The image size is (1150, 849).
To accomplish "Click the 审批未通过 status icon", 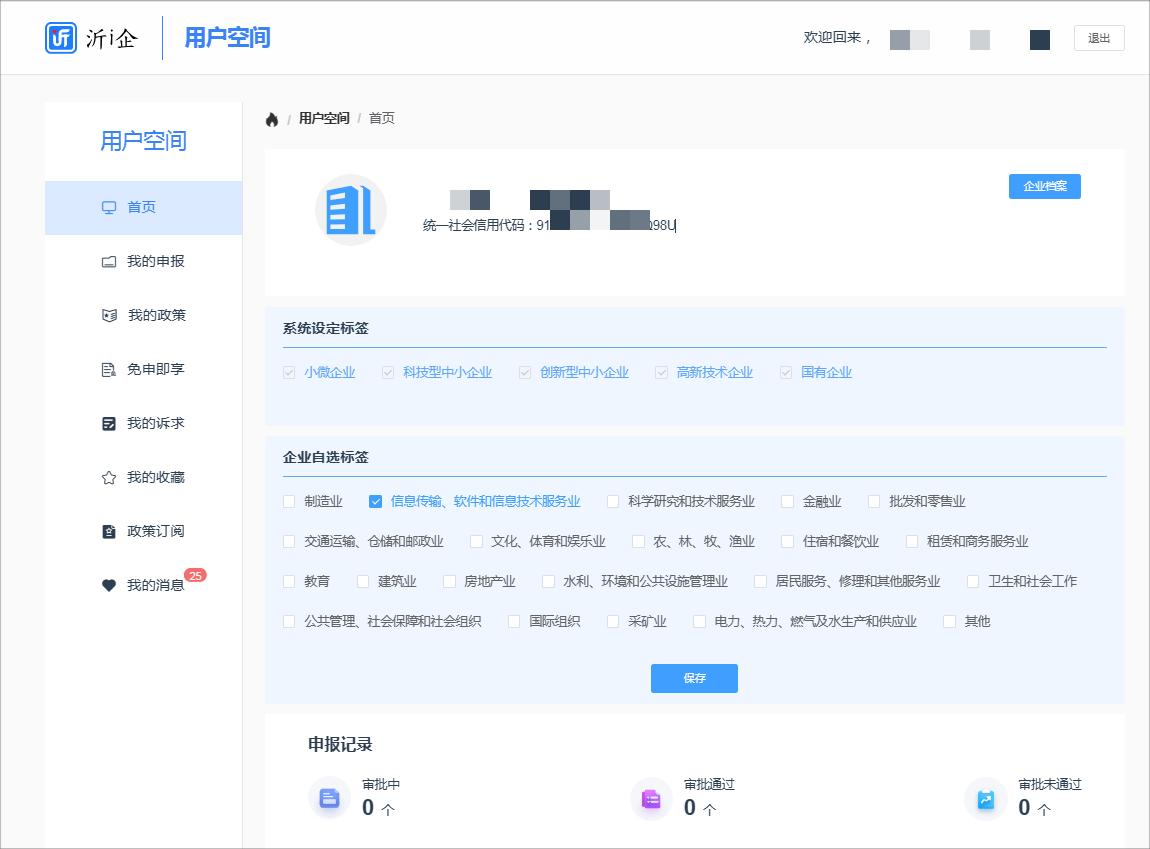I will 986,798.
